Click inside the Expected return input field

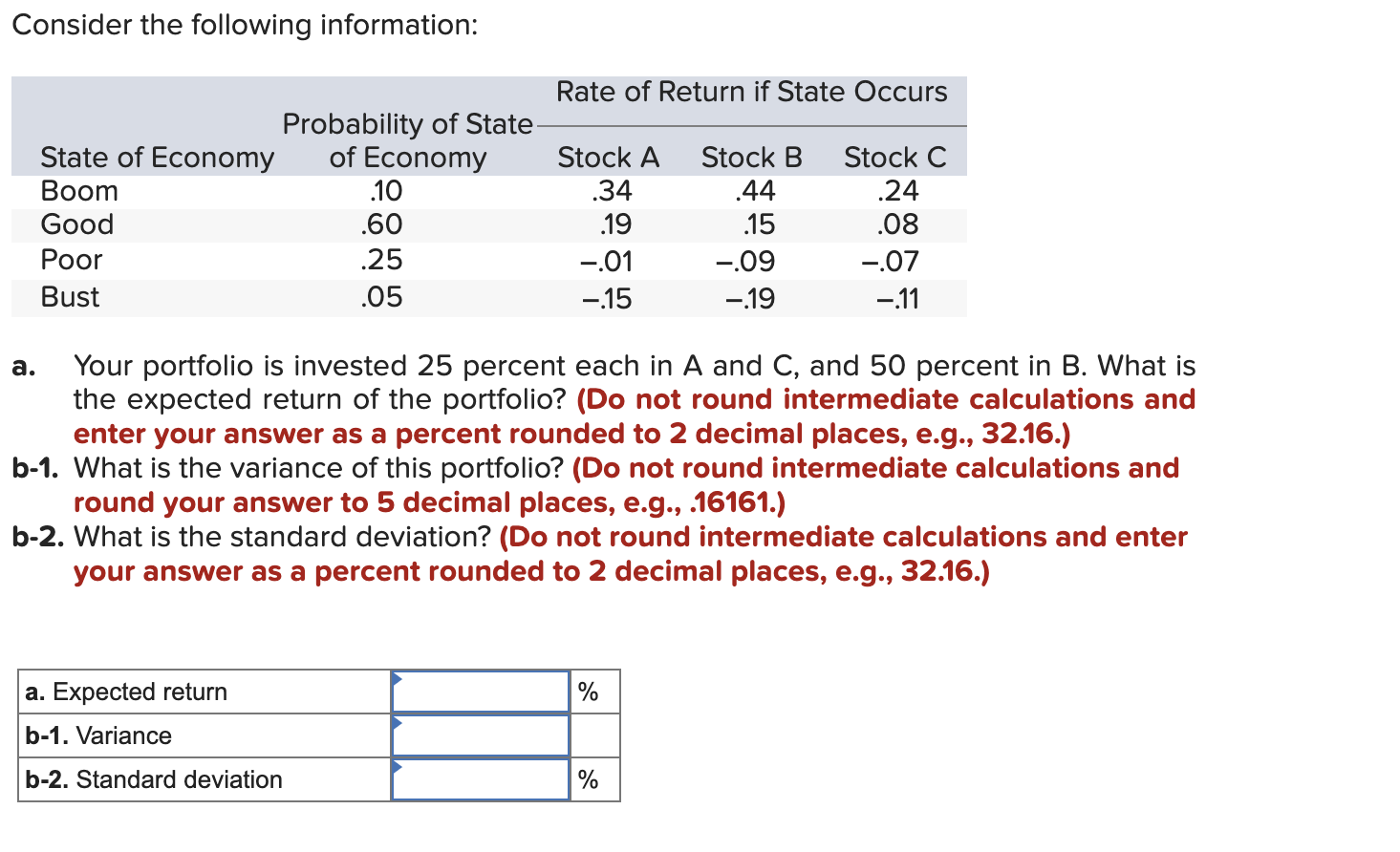click(x=483, y=691)
